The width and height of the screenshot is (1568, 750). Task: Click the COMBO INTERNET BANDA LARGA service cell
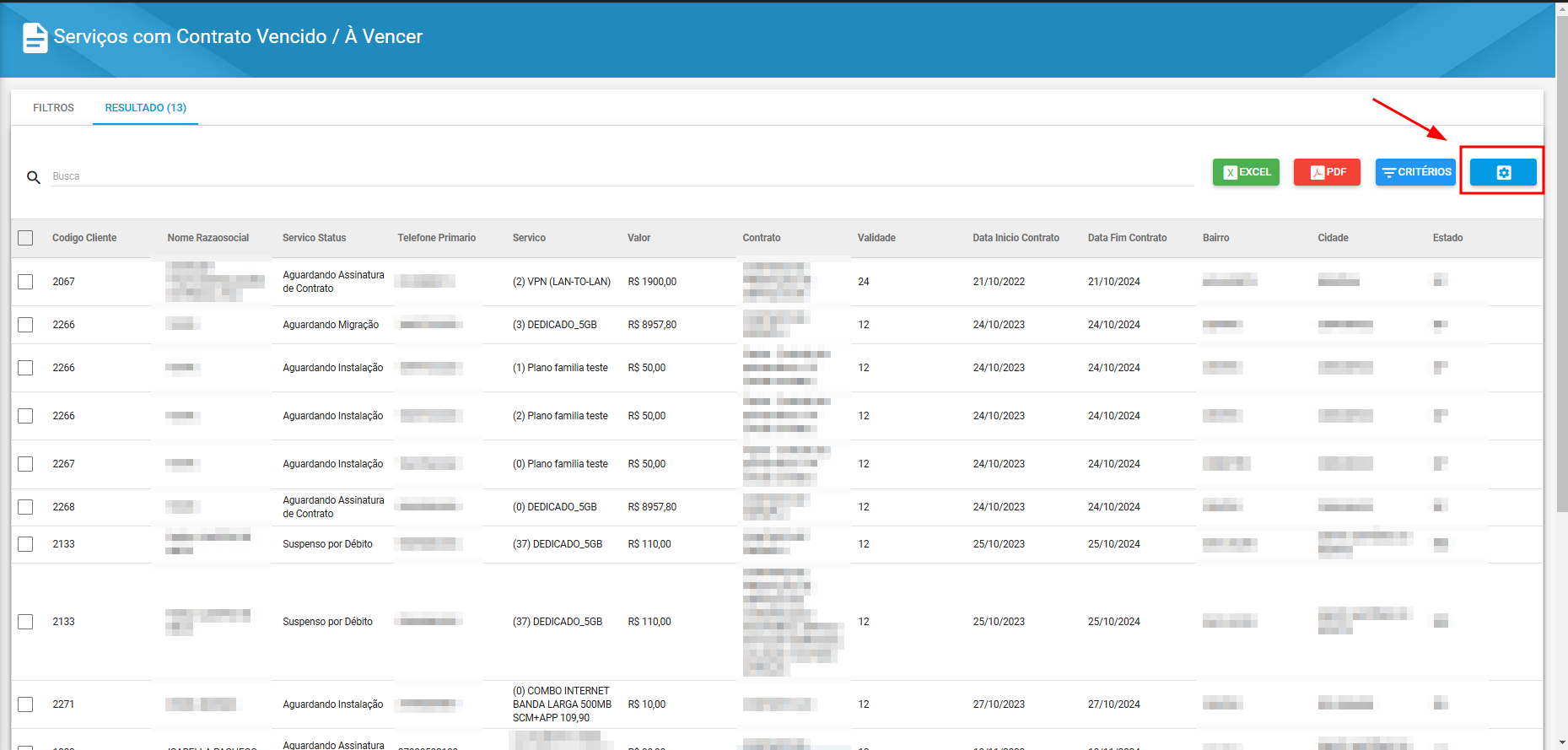coord(563,704)
